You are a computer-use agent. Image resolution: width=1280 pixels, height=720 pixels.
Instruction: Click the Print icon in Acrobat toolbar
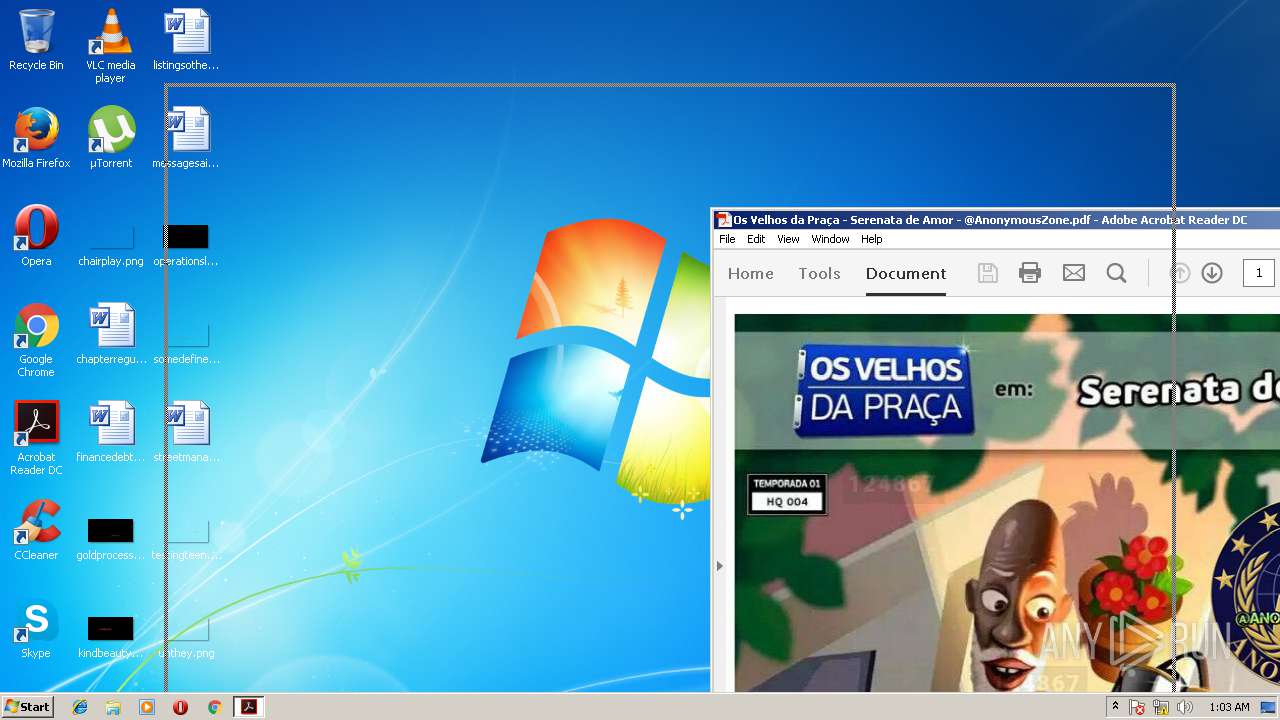pyautogui.click(x=1030, y=273)
